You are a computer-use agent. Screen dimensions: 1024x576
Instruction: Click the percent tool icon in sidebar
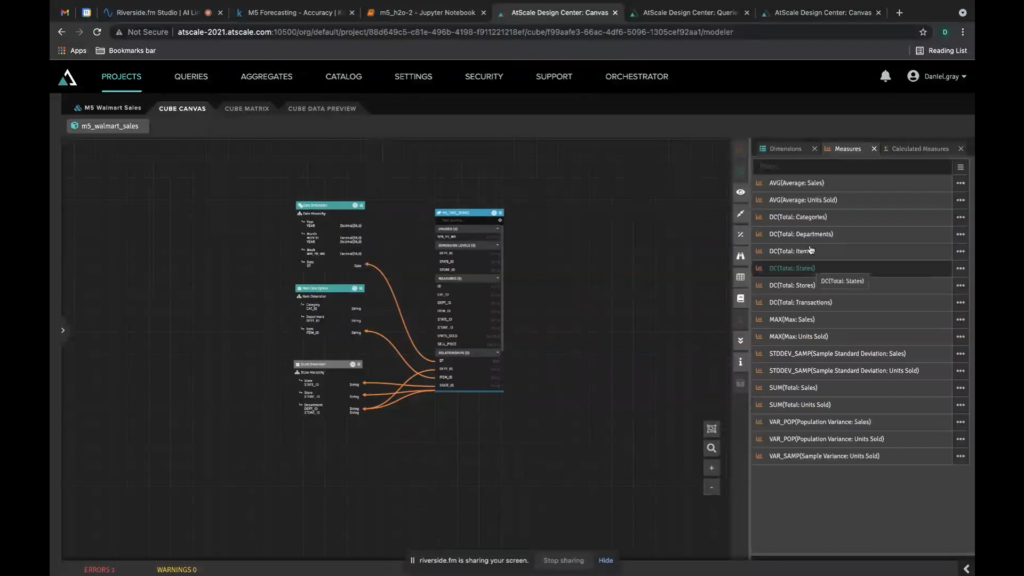pos(741,234)
